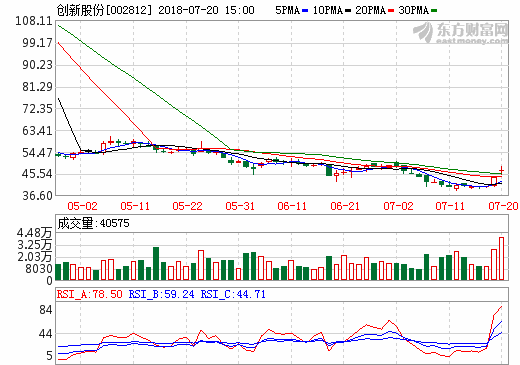Click the 2.03万 volume axis label
Image resolution: width=520 pixels, height=365 pixels.
click(x=35, y=257)
